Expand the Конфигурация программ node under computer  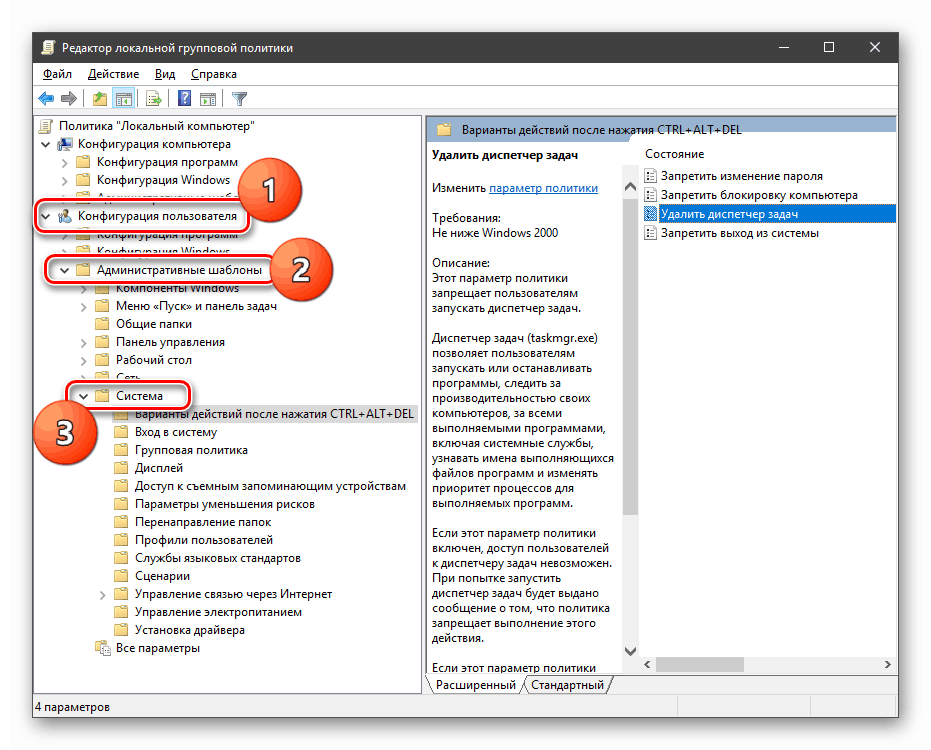click(x=65, y=162)
